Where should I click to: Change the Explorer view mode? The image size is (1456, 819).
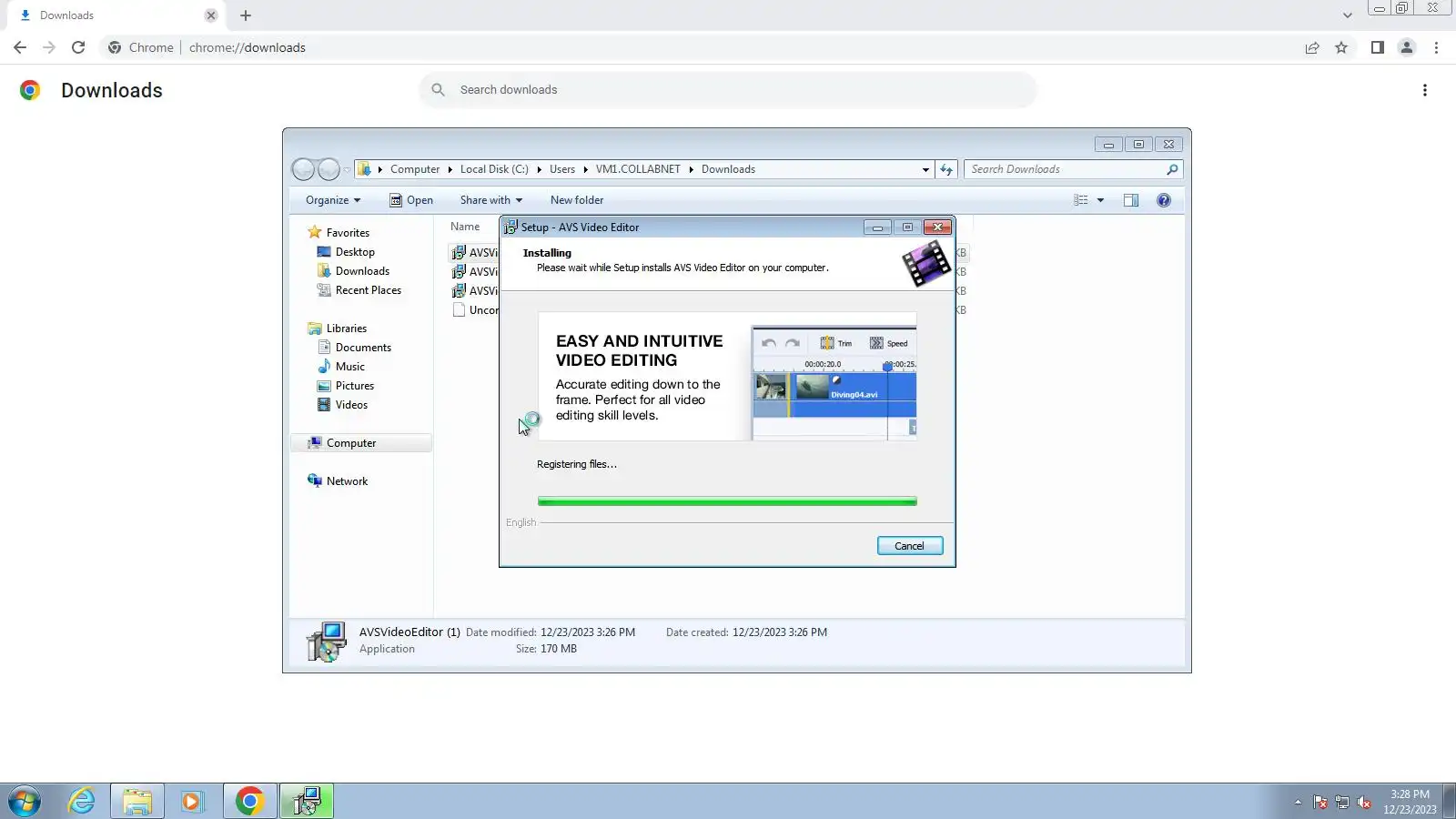pyautogui.click(x=1080, y=200)
